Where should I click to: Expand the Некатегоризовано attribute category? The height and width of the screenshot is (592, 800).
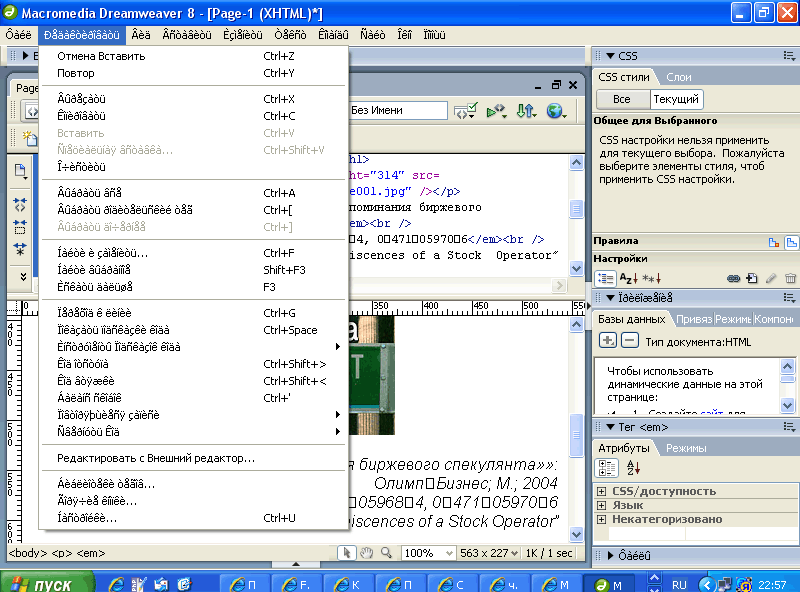602,520
